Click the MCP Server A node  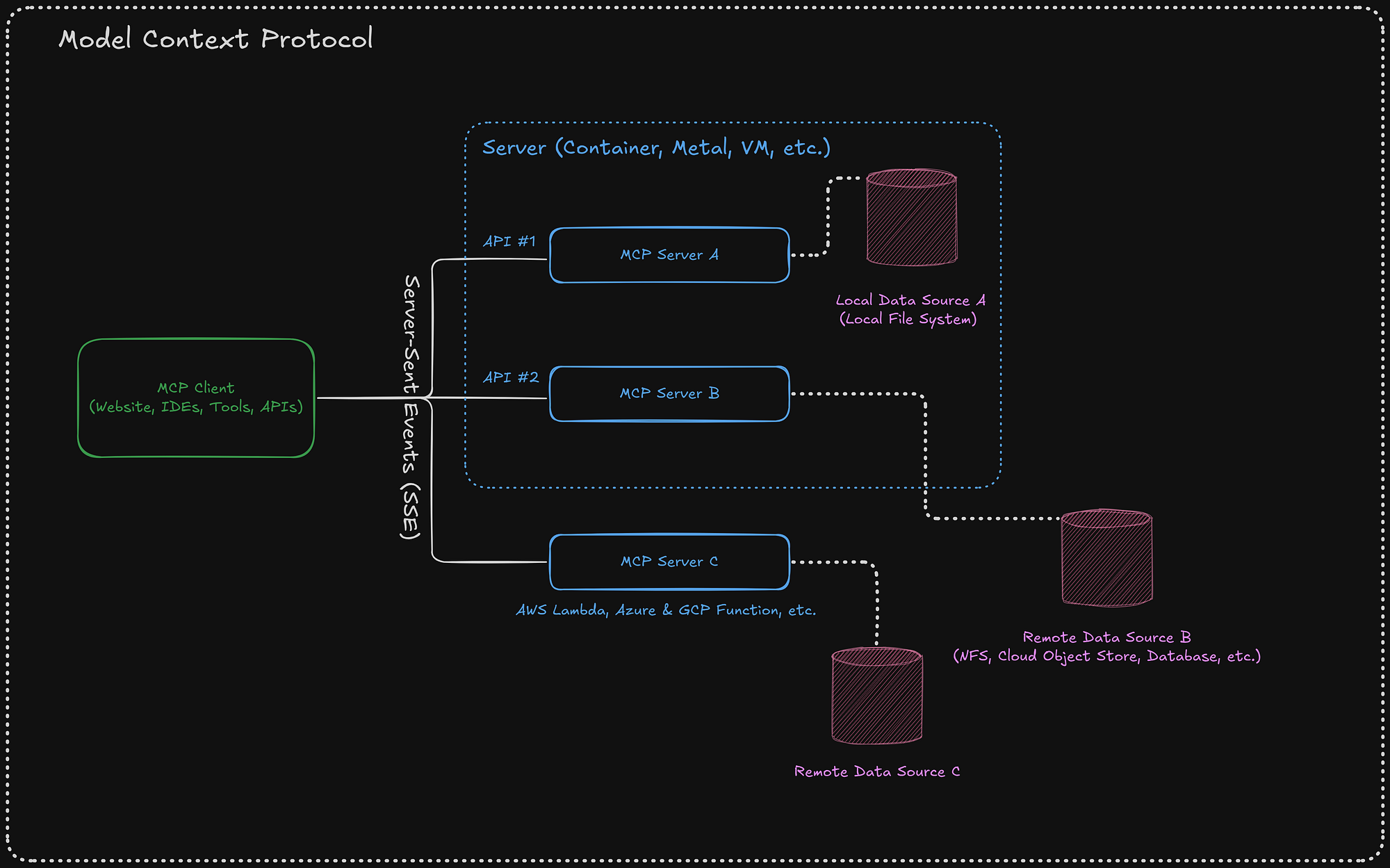coord(669,255)
